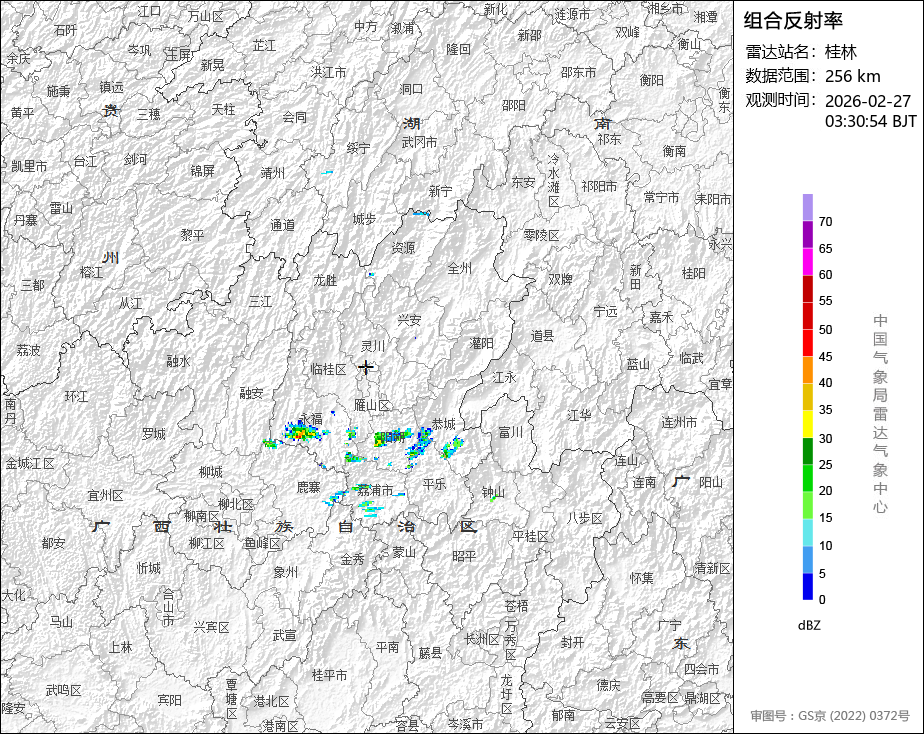Click the 衡阳 map label
This screenshot has width=924, height=734.
[x=652, y=80]
